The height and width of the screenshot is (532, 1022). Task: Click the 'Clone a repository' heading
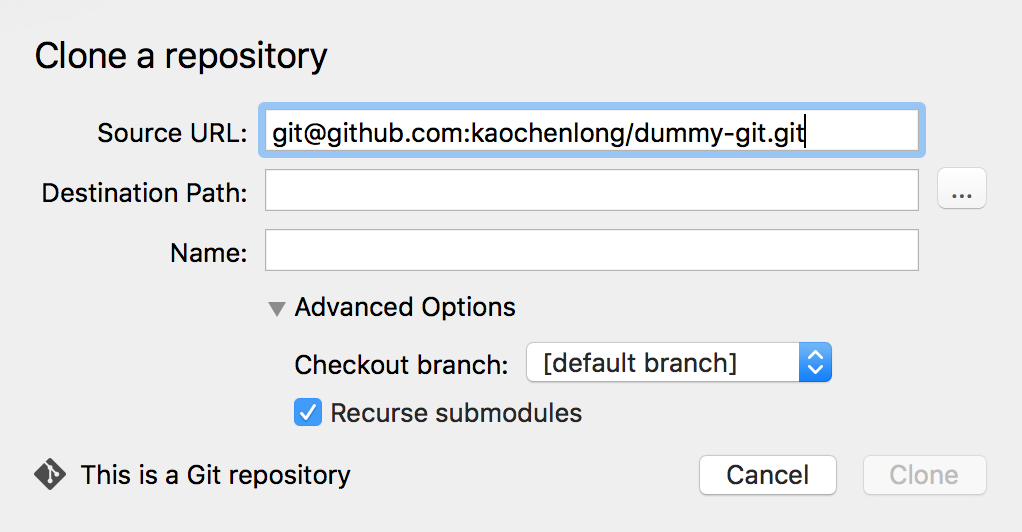[x=181, y=56]
